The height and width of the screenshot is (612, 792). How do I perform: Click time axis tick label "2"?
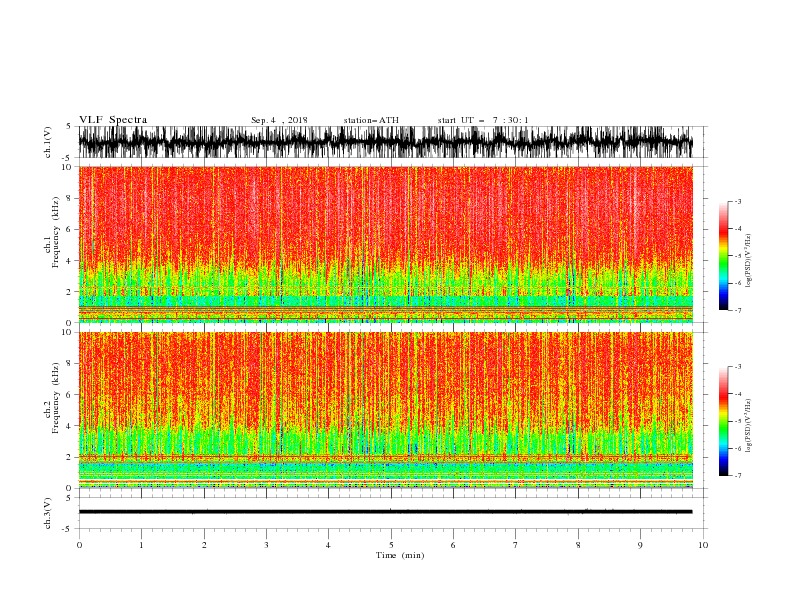pyautogui.click(x=204, y=545)
